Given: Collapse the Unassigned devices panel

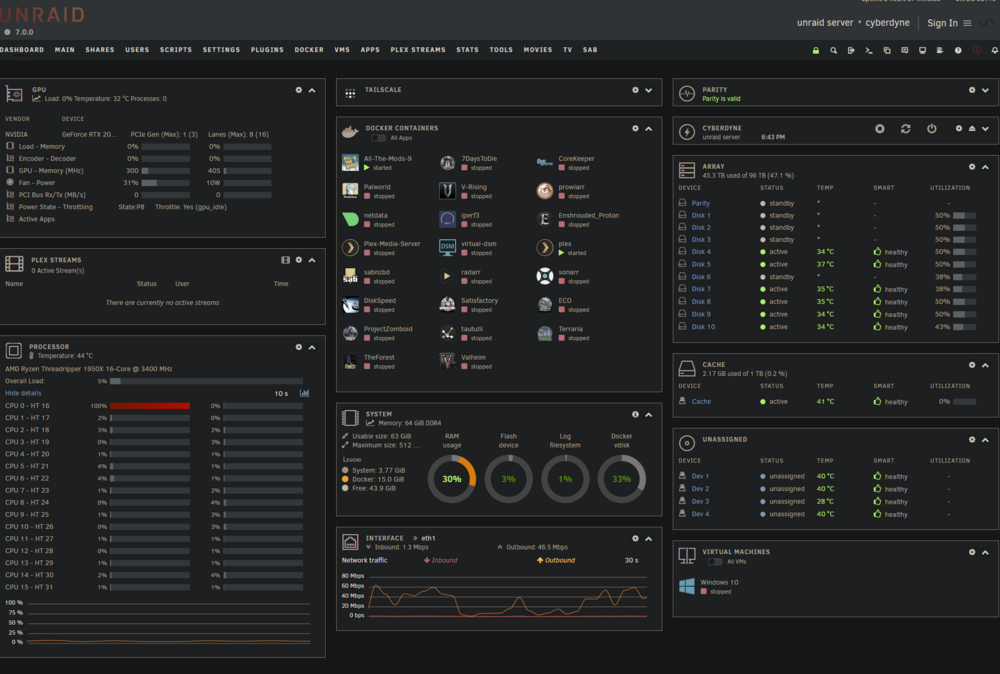Looking at the screenshot, I should point(985,440).
